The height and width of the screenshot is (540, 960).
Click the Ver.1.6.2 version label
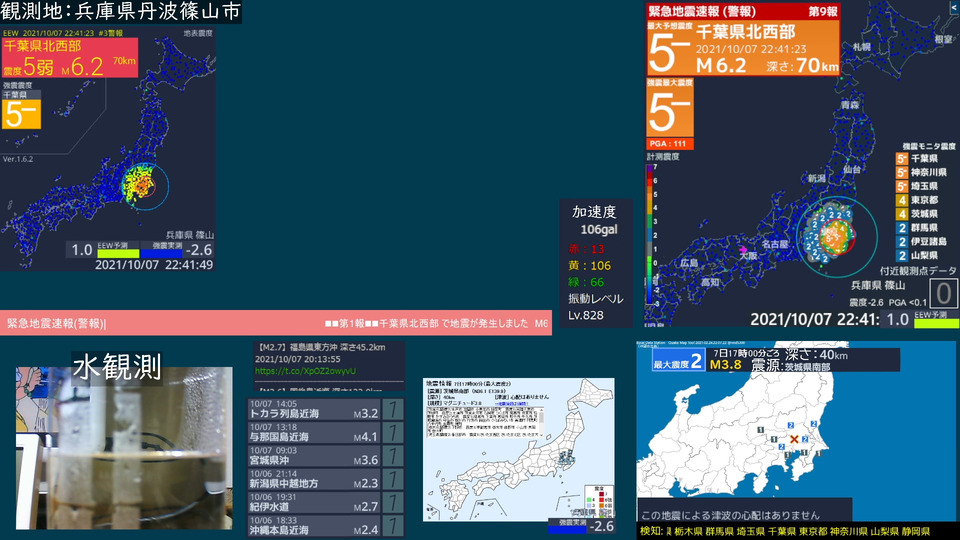[18, 159]
